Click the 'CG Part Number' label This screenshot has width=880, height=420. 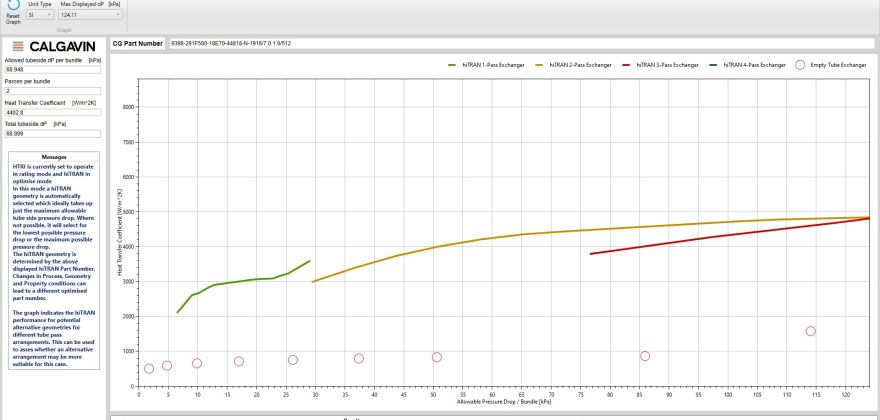[x=138, y=43]
